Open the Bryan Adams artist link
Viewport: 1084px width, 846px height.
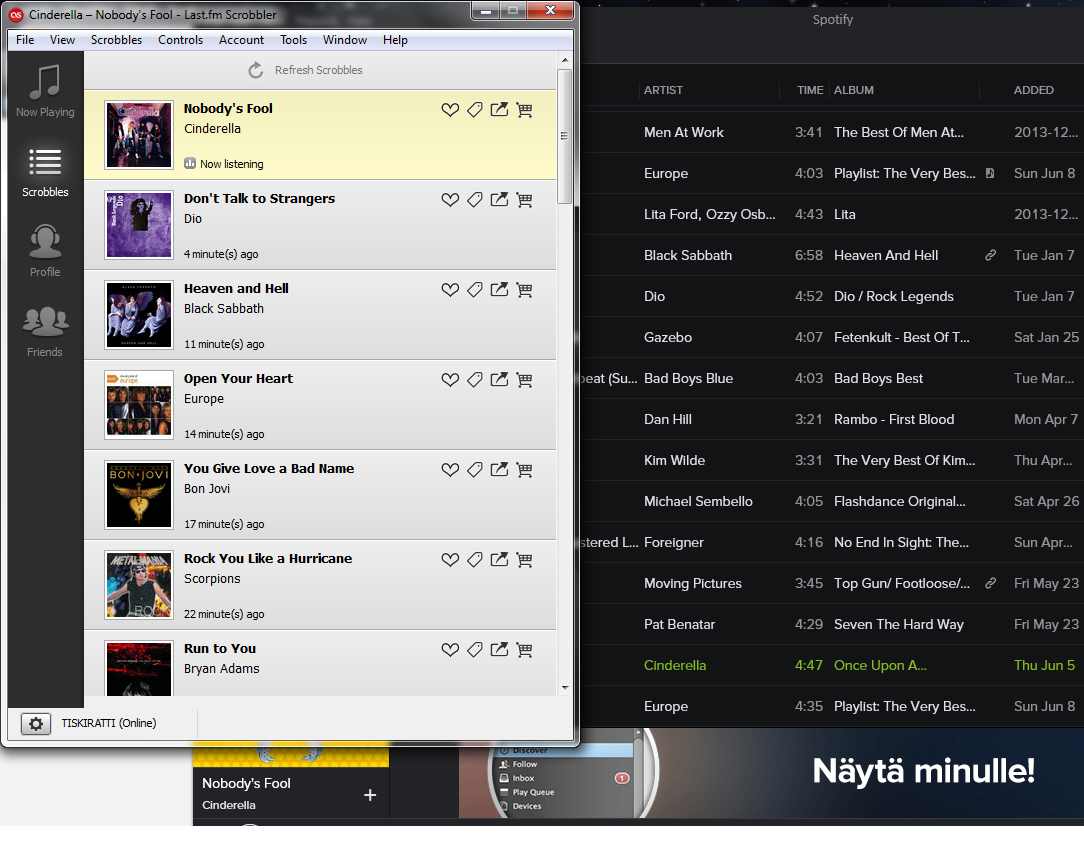coord(221,668)
